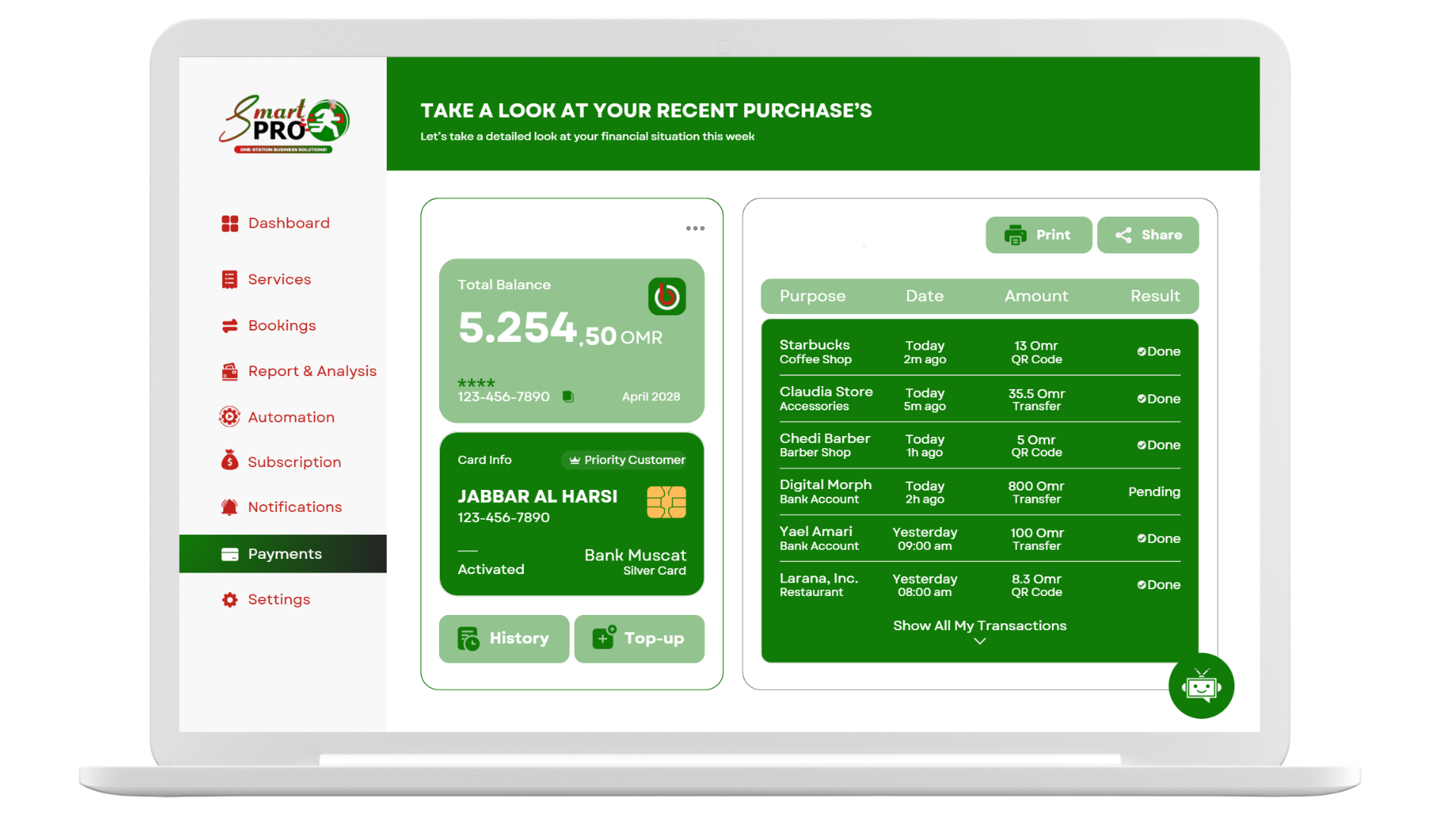Click the chevron below Show All Transactions

[980, 642]
